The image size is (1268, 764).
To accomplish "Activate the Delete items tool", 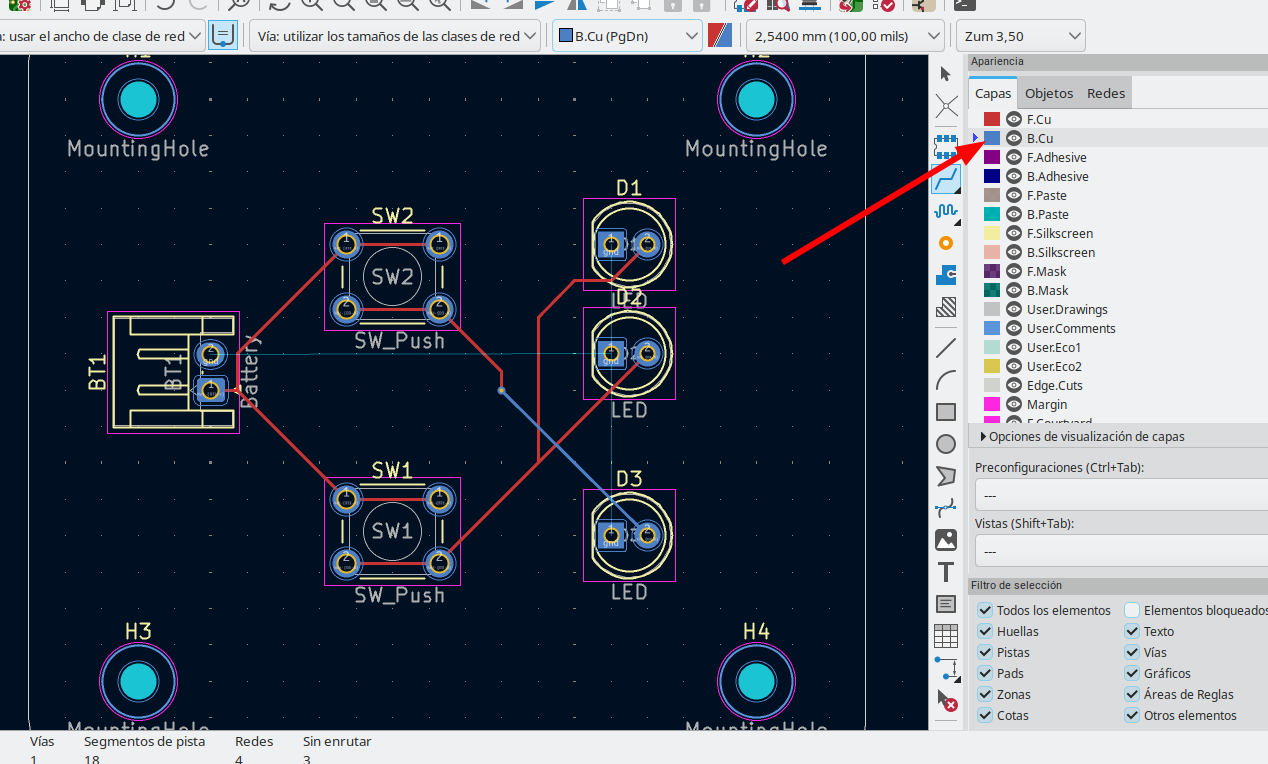I will click(946, 701).
